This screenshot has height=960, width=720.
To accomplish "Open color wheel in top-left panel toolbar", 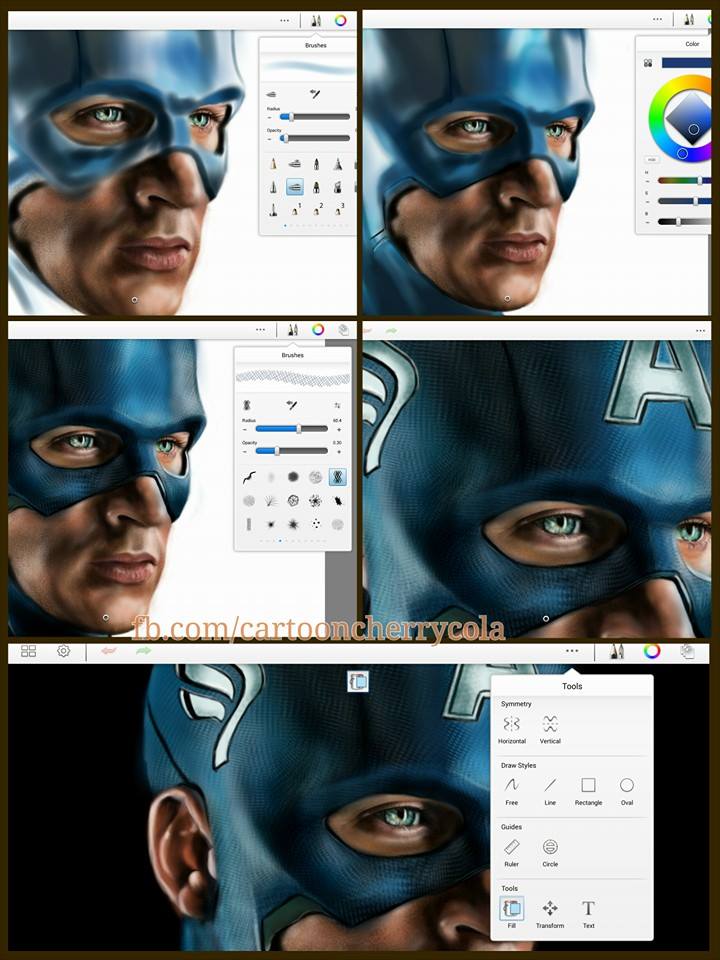I will pyautogui.click(x=341, y=20).
